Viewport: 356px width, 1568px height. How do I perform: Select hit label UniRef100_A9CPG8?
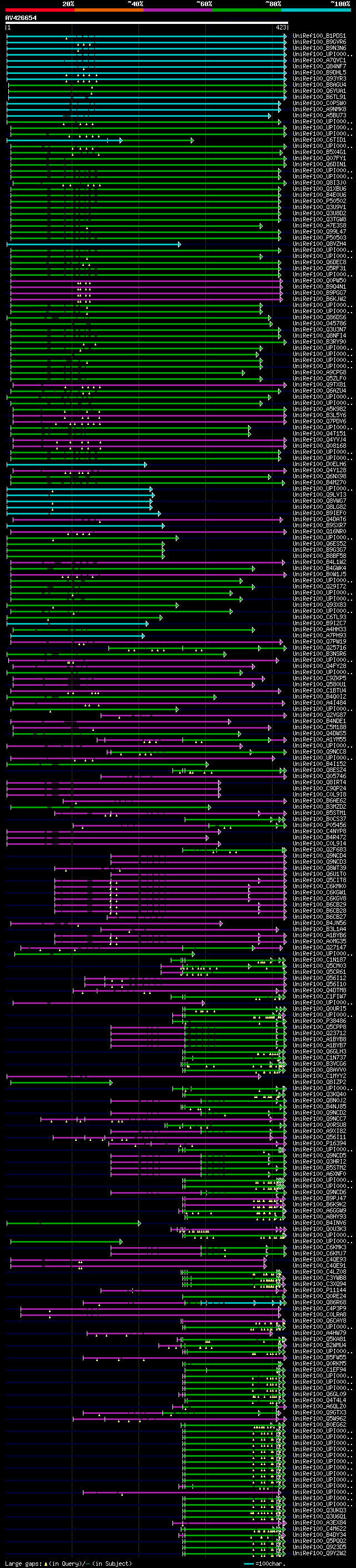(319, 373)
